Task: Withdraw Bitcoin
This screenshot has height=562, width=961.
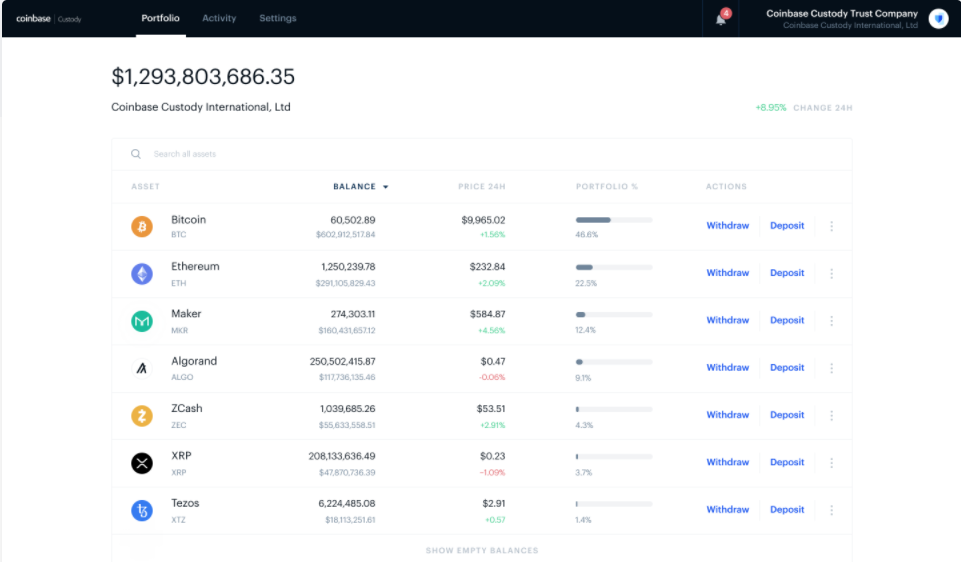Action: [727, 226]
